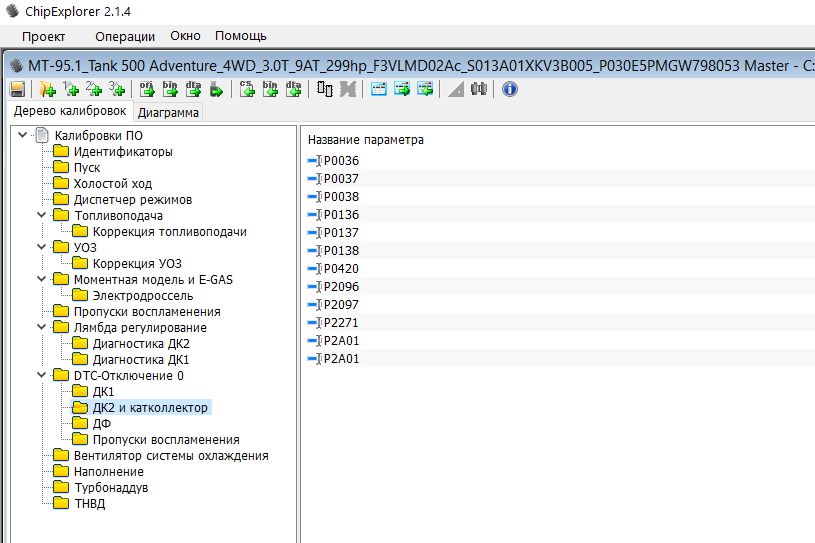
Task: Click the binoculars search icon
Action: [478, 89]
